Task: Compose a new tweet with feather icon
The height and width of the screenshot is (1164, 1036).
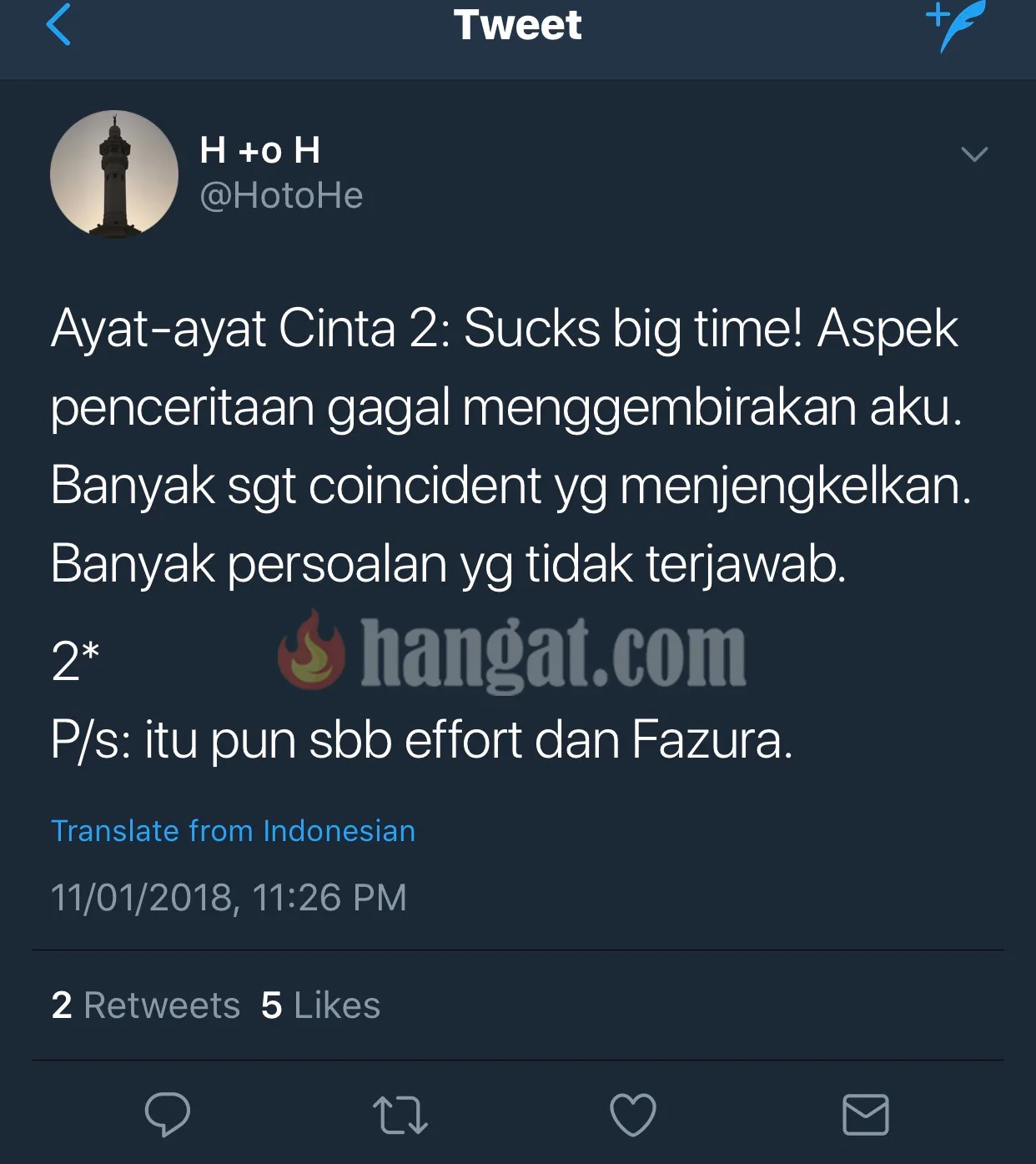Action: coord(957,25)
